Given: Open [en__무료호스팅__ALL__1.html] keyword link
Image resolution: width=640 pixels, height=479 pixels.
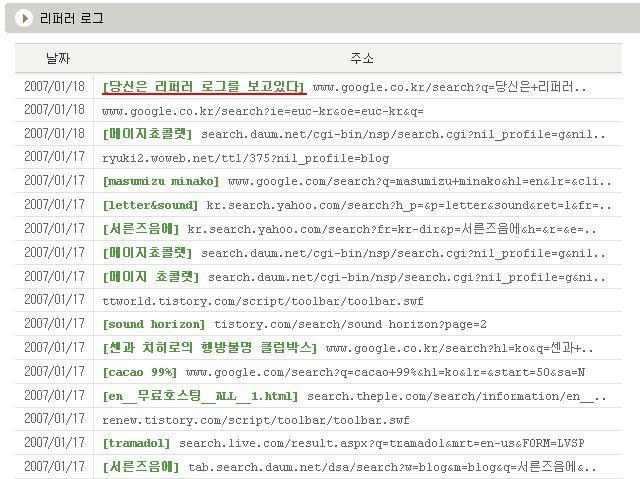Looking at the screenshot, I should click(x=201, y=396).
